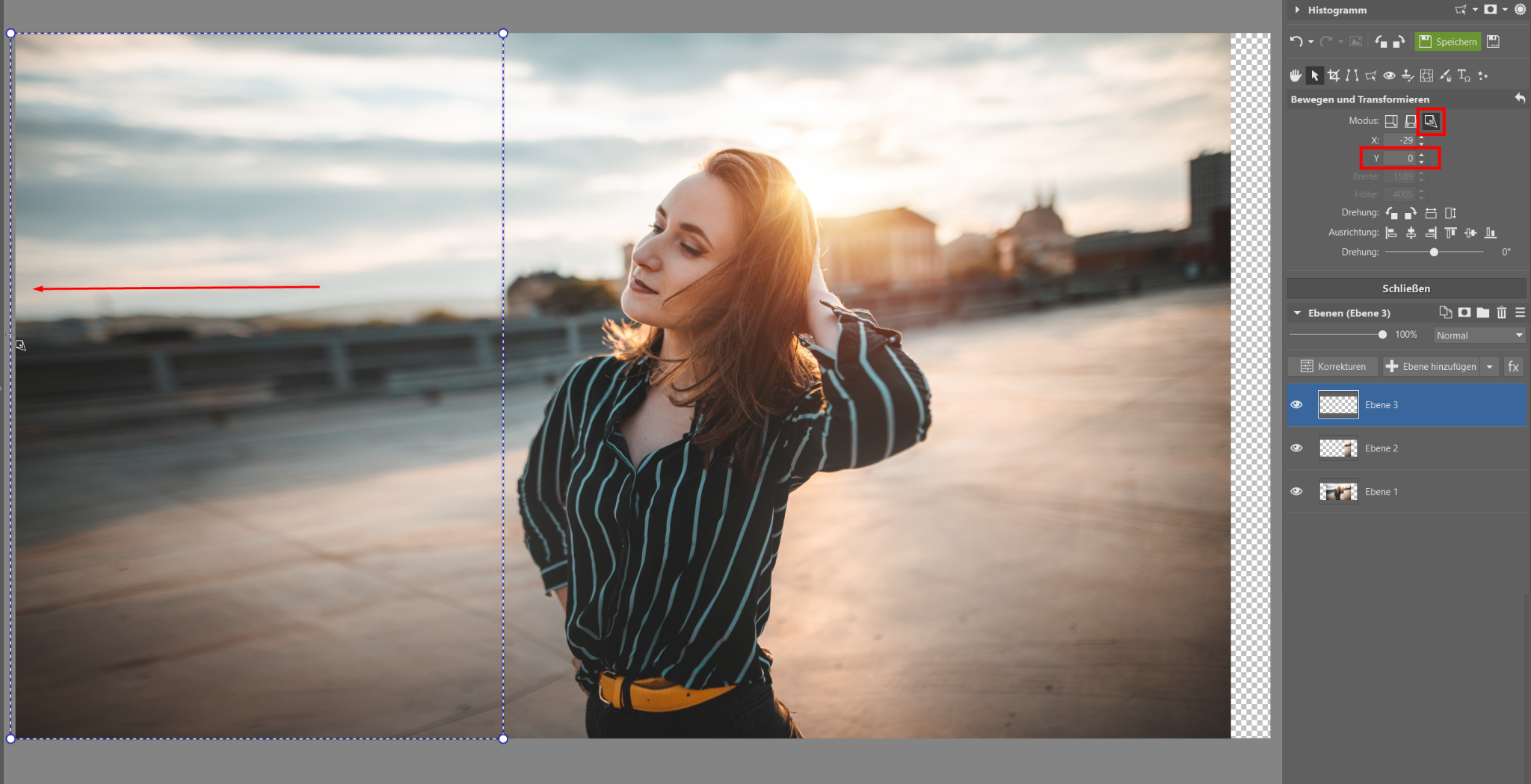This screenshot has height=784, width=1531.
Task: Hide Ebene 2 with its eye icon
Action: tap(1296, 448)
